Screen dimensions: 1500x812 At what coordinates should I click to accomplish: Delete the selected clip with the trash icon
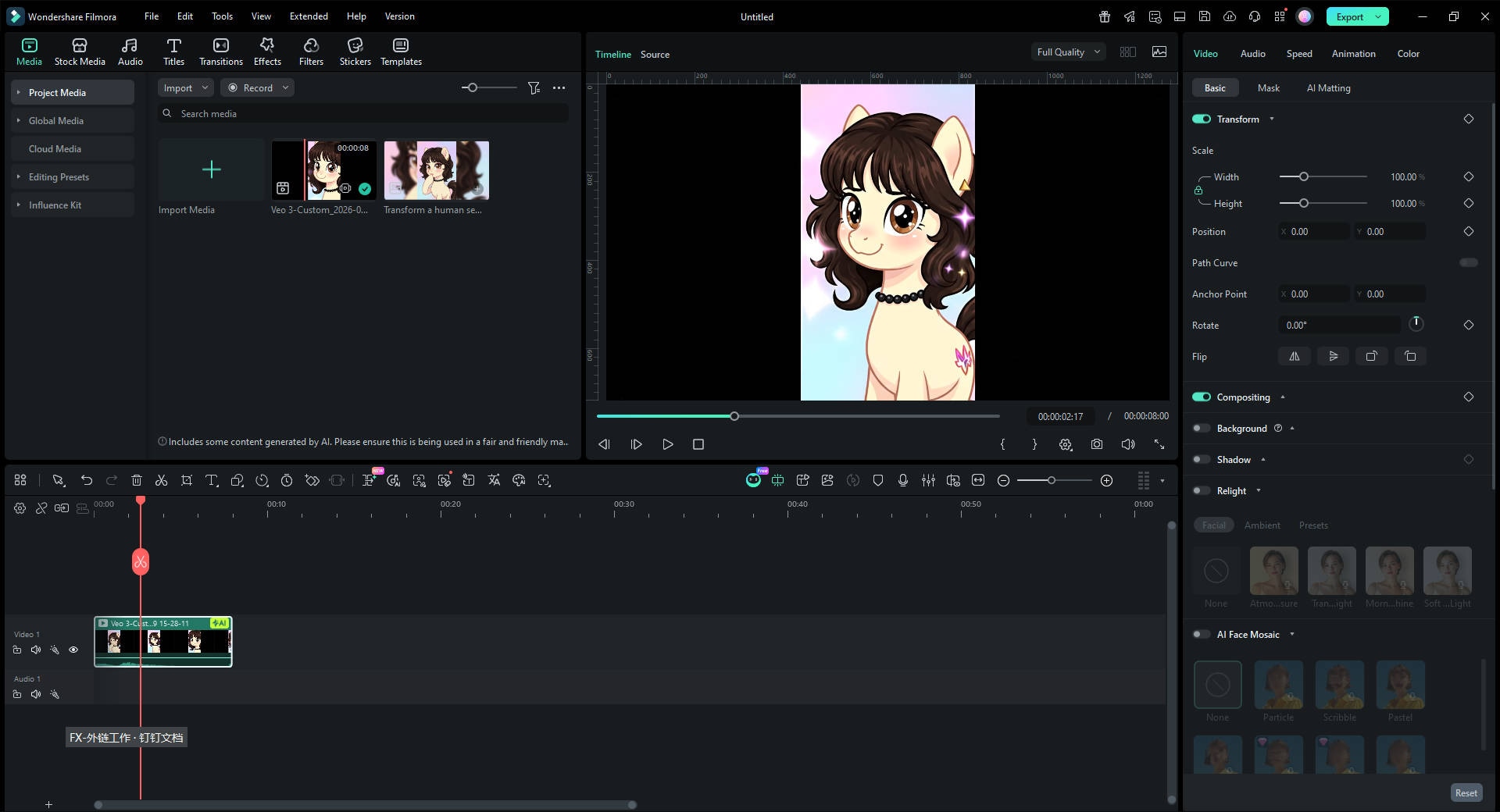pos(137,480)
